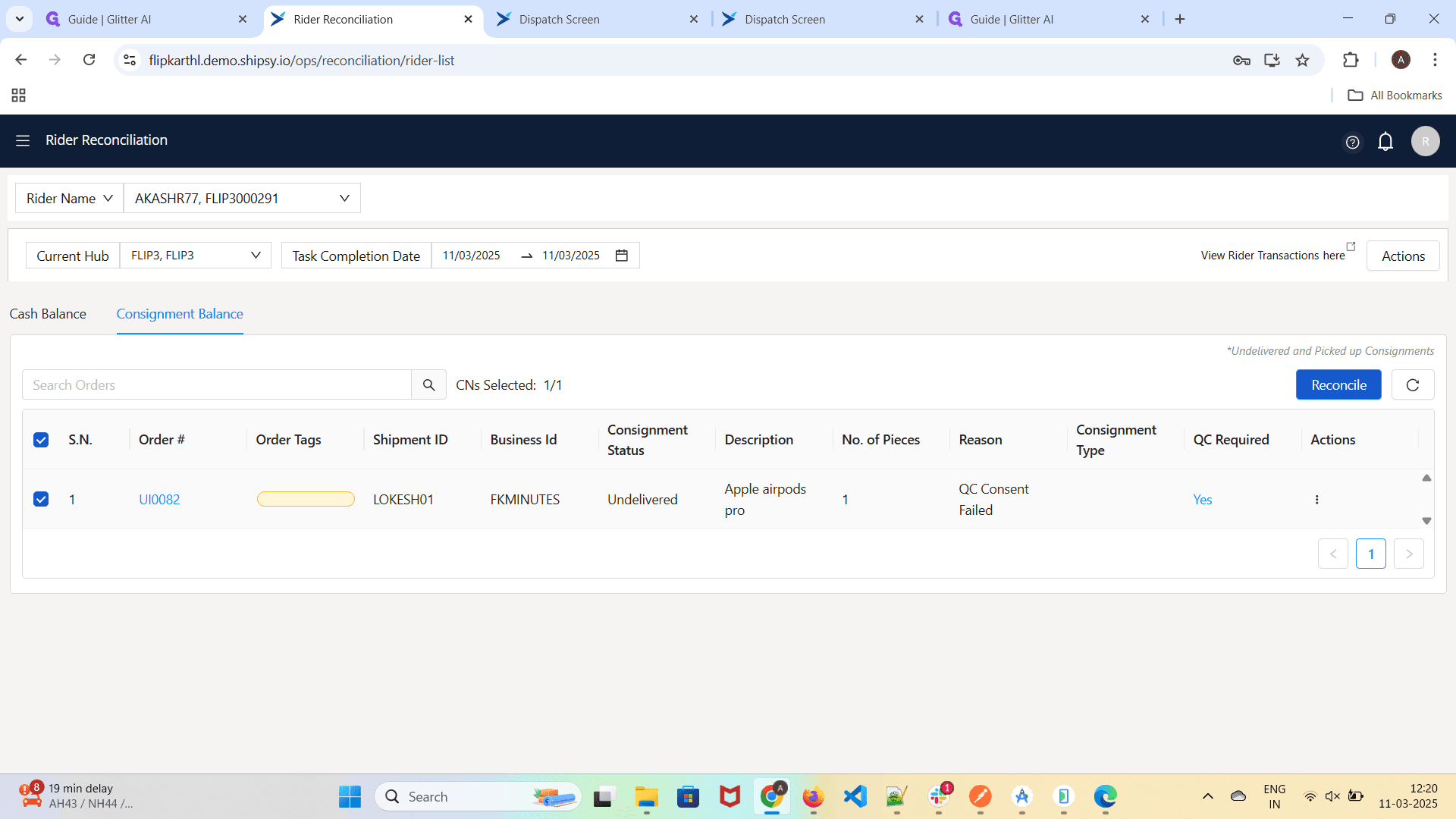This screenshot has height=819, width=1456.
Task: Launch Visual Studio Code from taskbar
Action: tap(855, 796)
